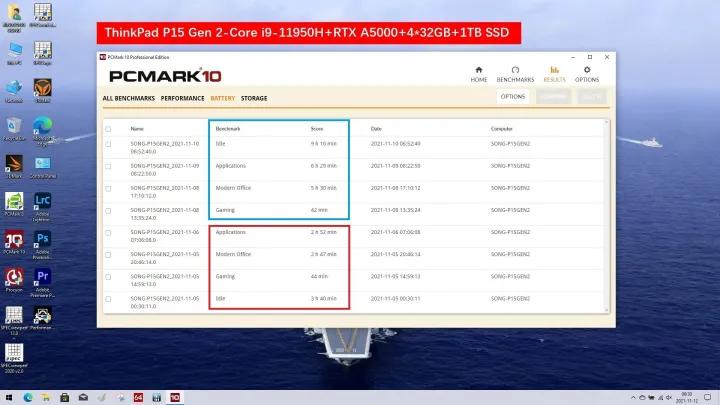Click the results list scrollbar down arrow
720x405 pixels.
pyautogui.click(x=607, y=310)
